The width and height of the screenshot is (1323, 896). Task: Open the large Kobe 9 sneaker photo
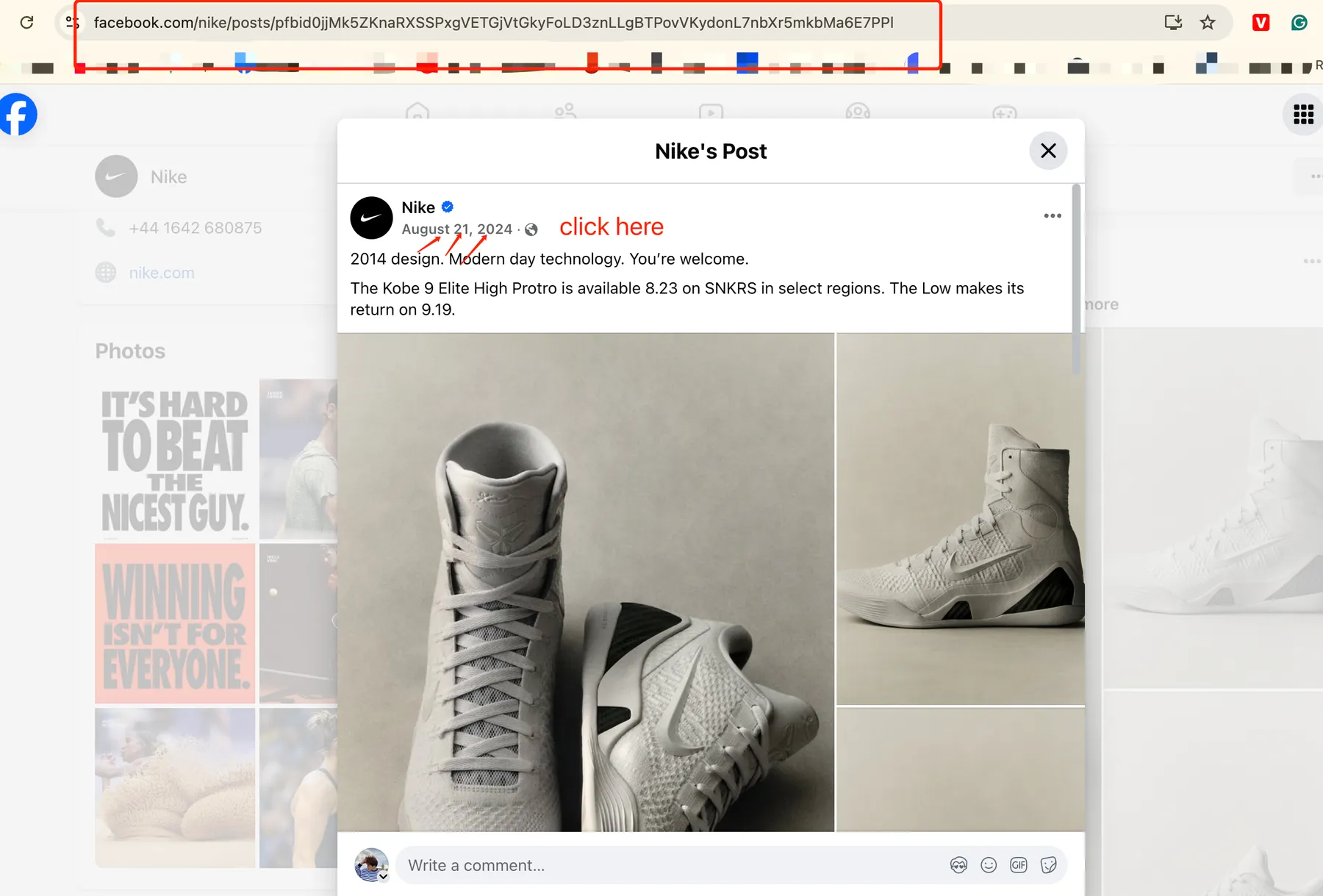pos(586,582)
